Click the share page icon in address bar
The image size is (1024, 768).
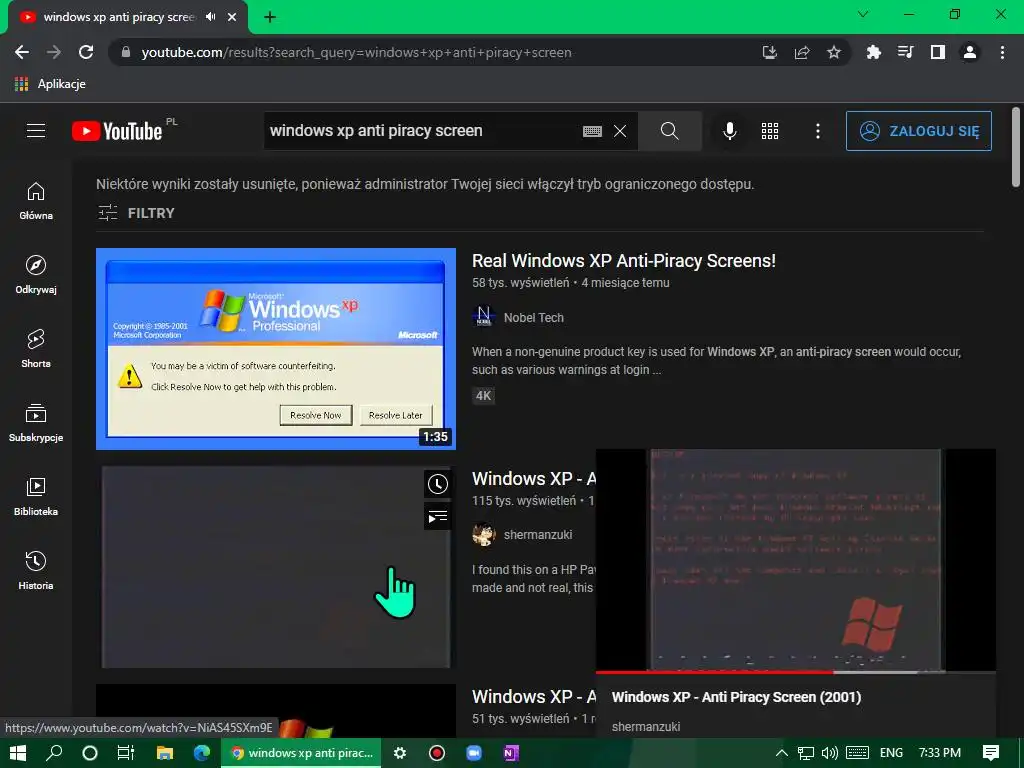coord(802,52)
